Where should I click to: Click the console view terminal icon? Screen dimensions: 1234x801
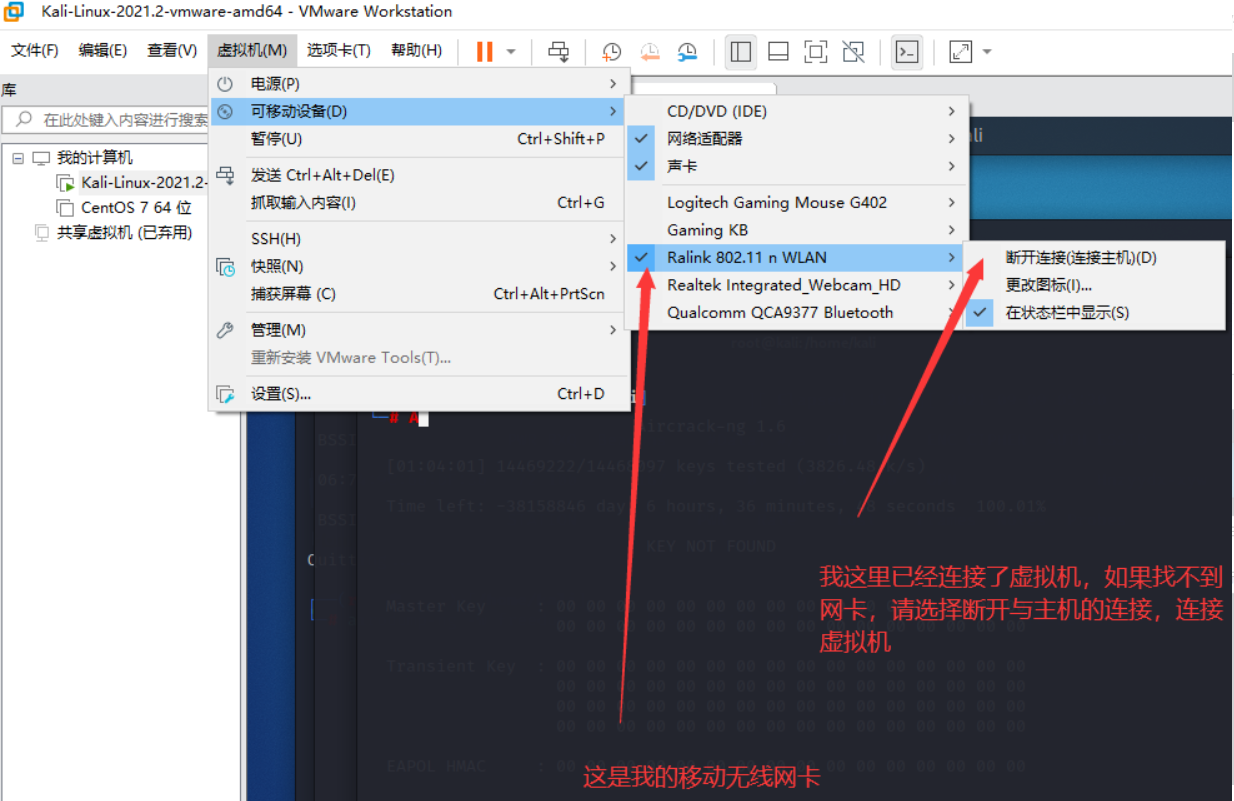click(x=906, y=51)
